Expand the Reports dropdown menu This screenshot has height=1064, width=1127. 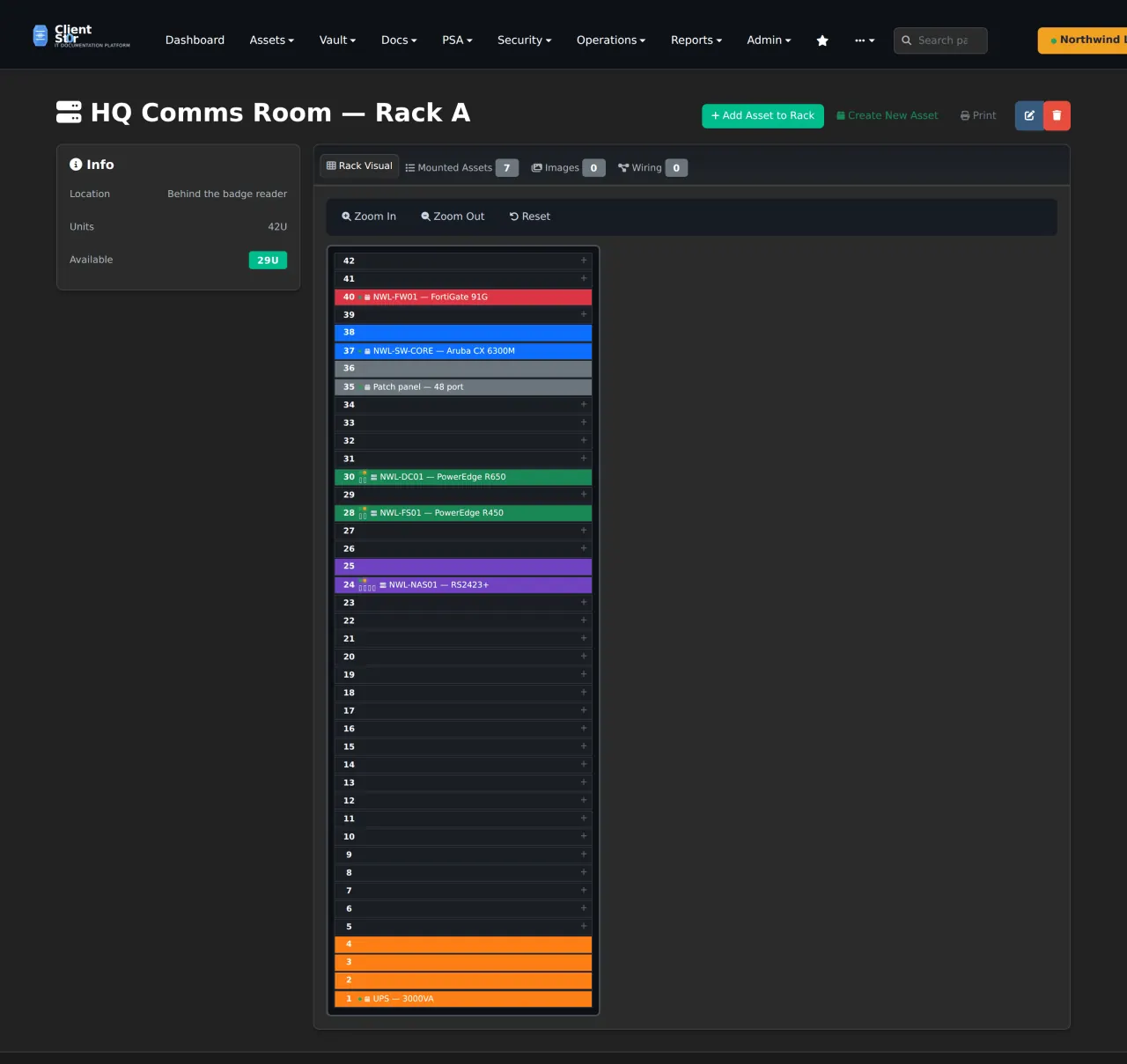696,40
